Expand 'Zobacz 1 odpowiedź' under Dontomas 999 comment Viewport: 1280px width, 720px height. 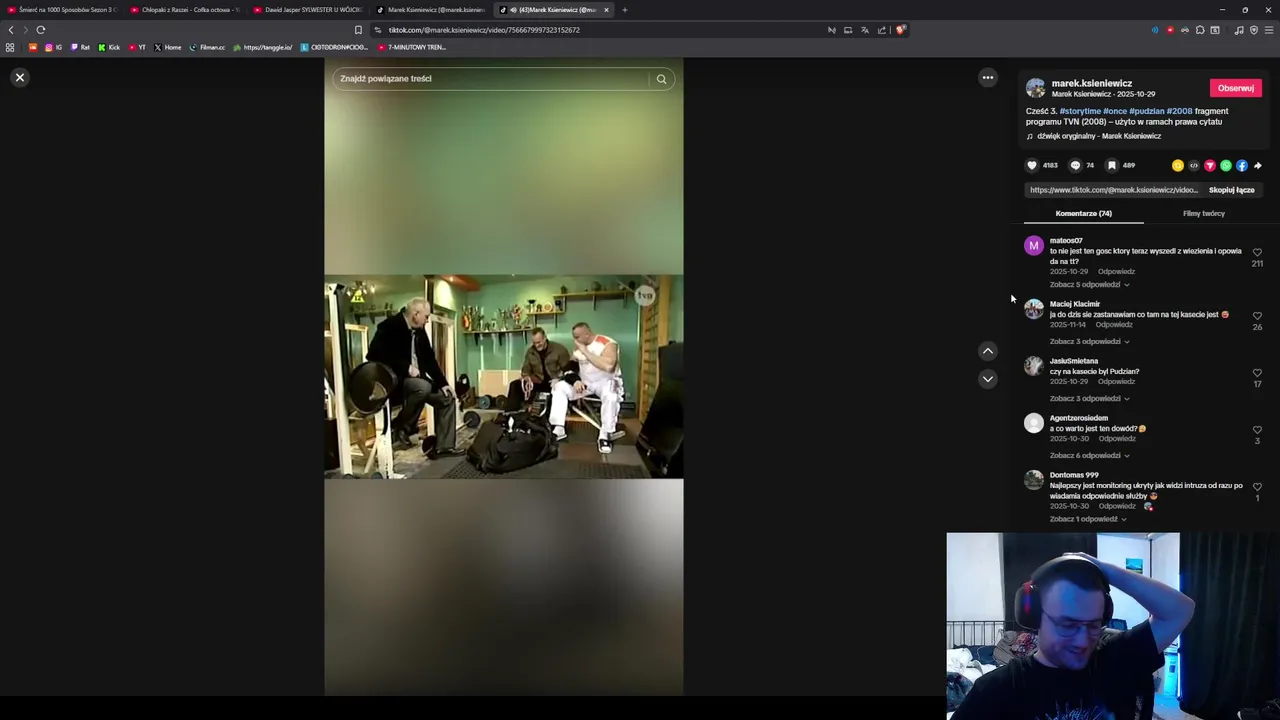pyautogui.click(x=1088, y=519)
